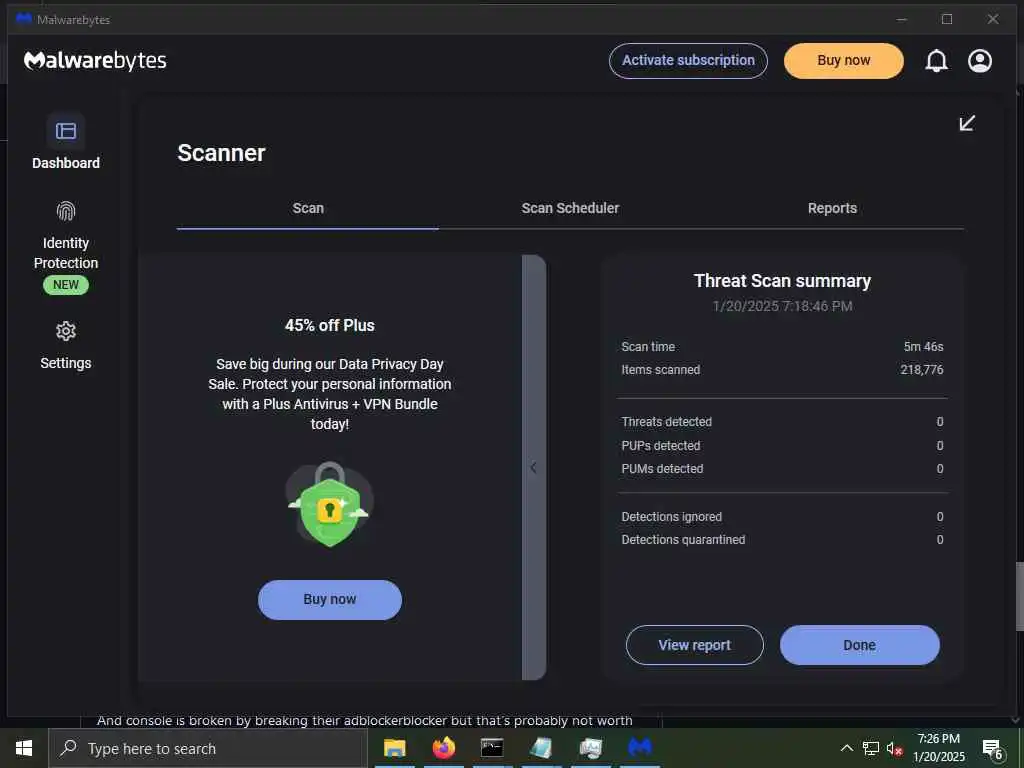The height and width of the screenshot is (768, 1024).
Task: Click the background window's vertical scrollbar
Action: tap(1019, 596)
